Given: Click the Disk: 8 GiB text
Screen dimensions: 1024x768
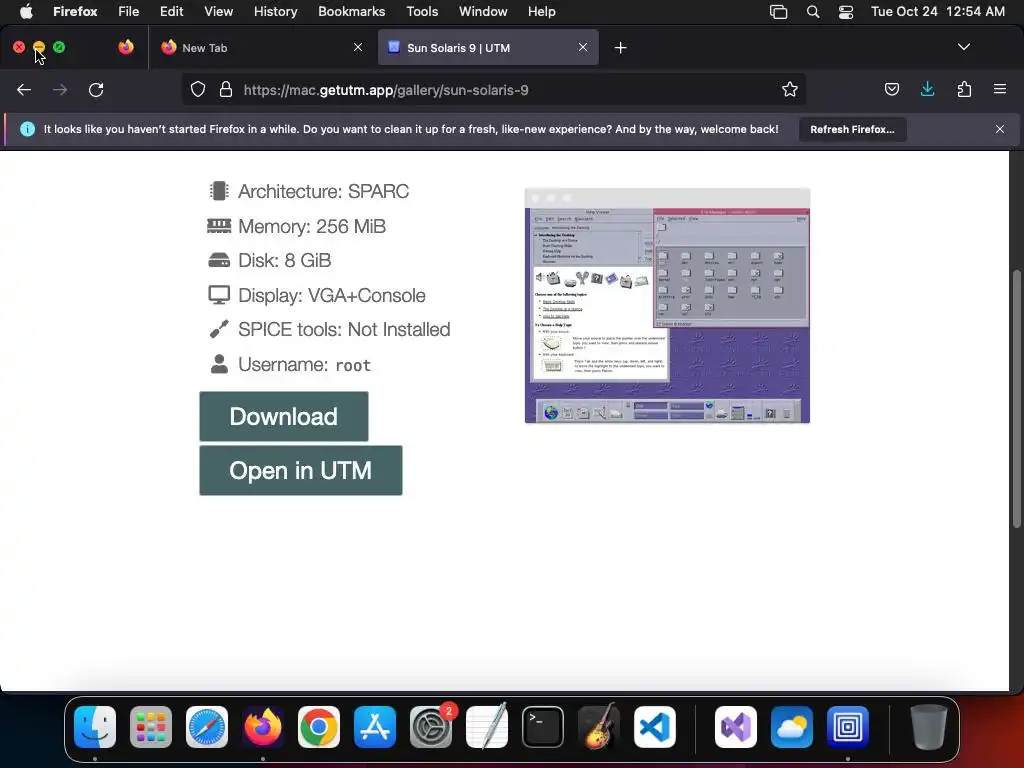Looking at the screenshot, I should point(284,261).
